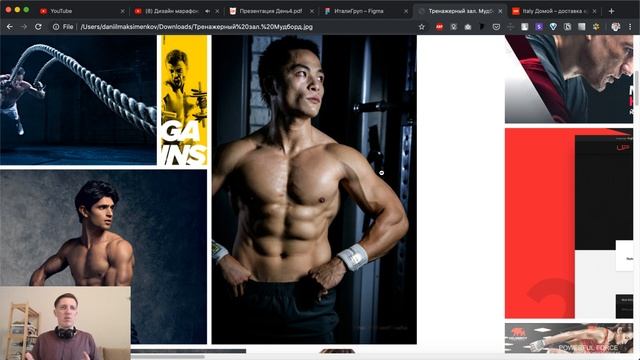640x360 pixels.
Task: Switch to the YouTube tab
Action: pos(81,11)
